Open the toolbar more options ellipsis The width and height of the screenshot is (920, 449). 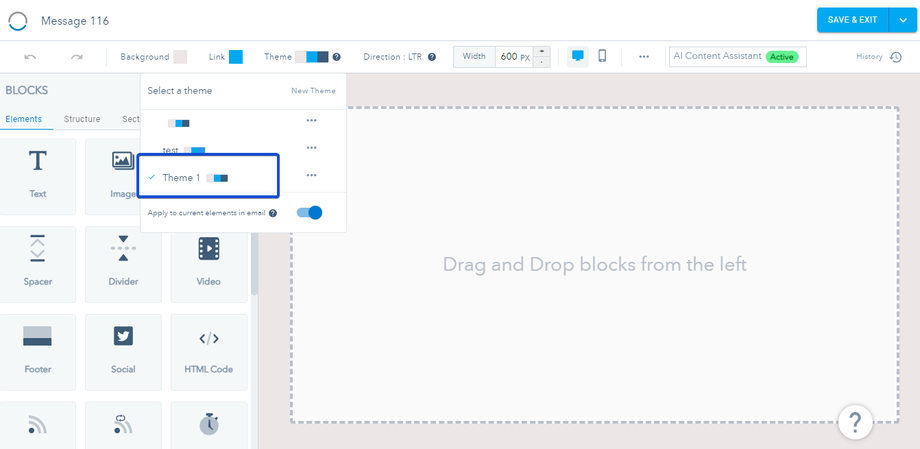(x=644, y=57)
